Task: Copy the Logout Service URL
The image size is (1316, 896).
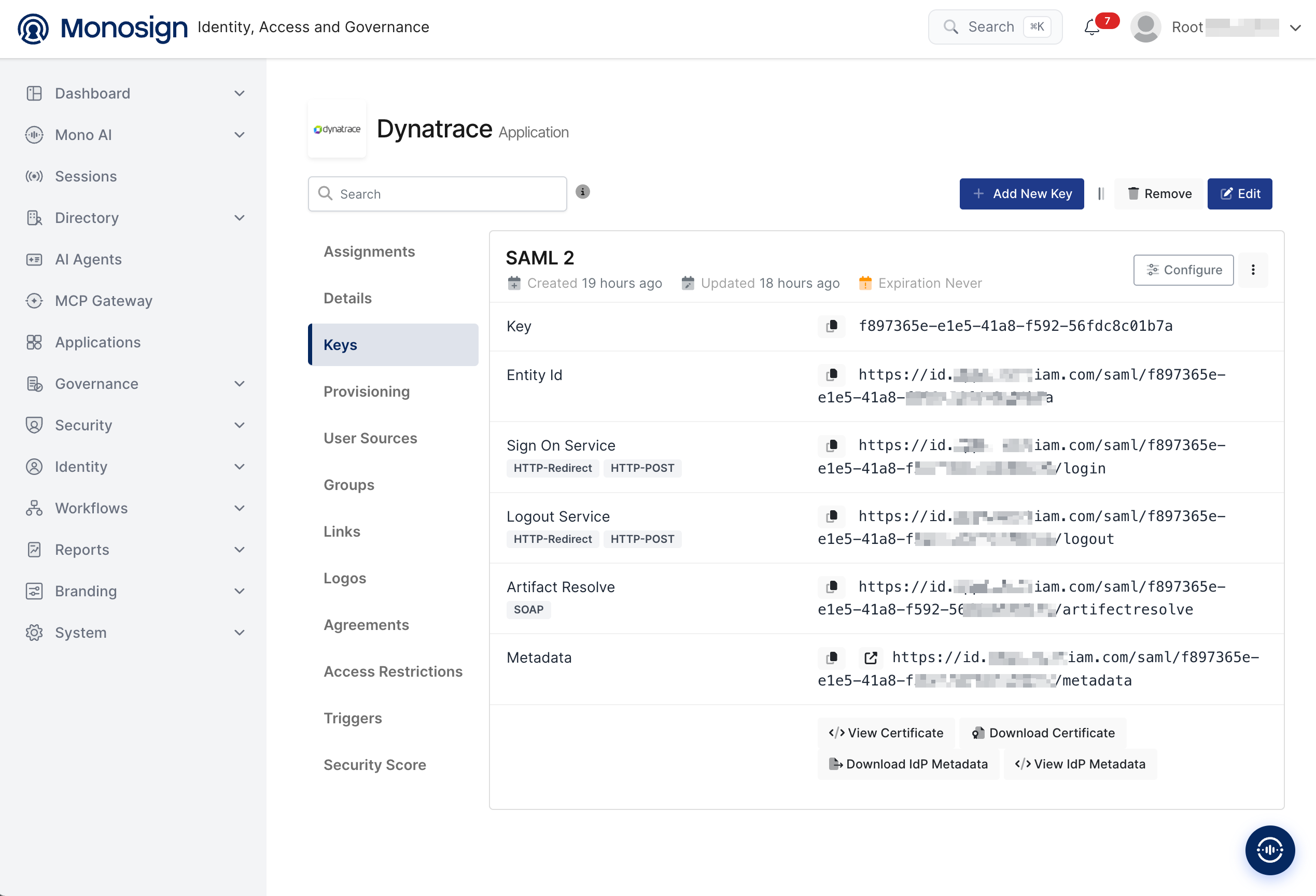Action: click(x=832, y=516)
